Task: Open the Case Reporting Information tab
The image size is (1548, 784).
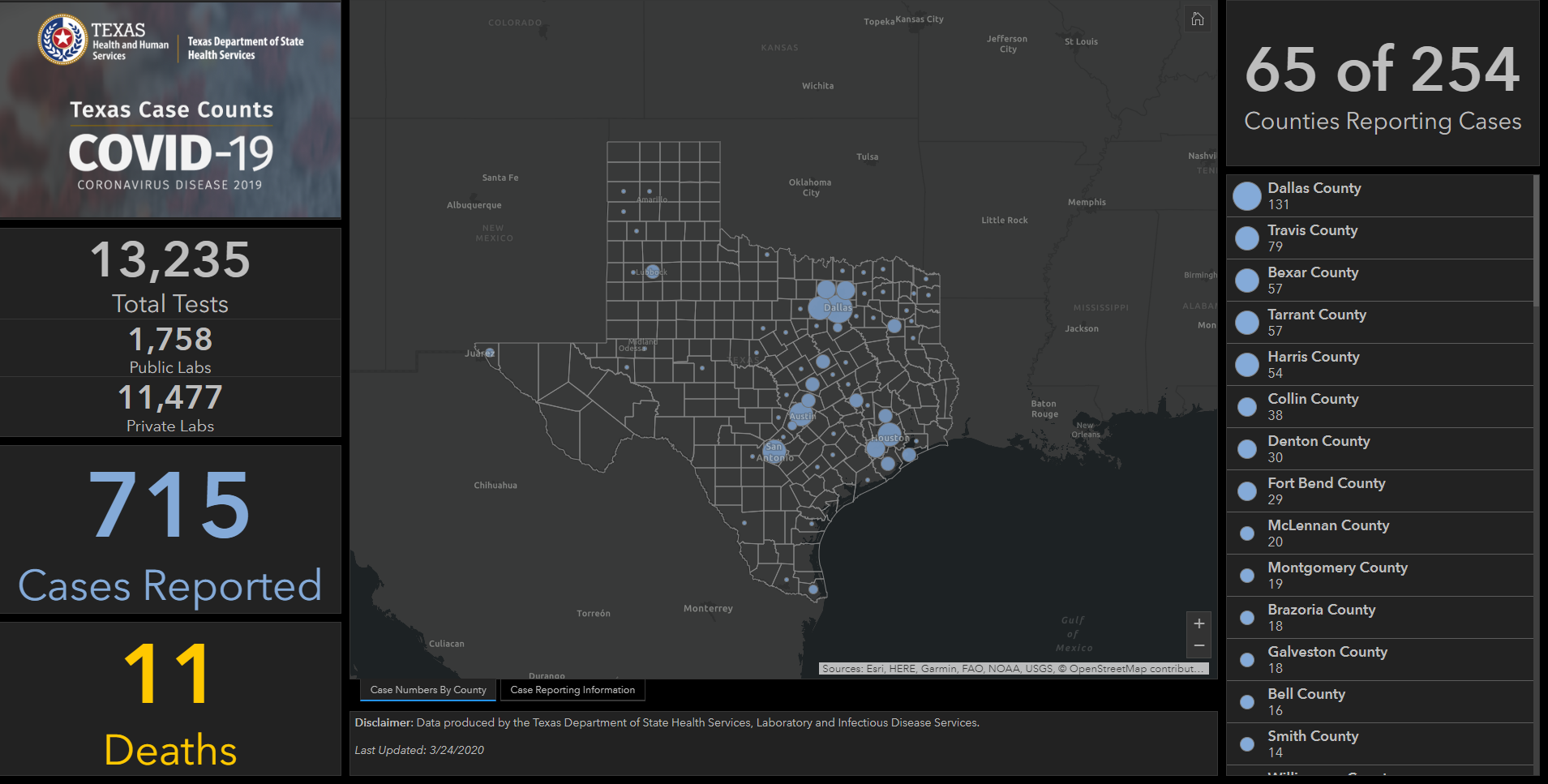Action: [x=572, y=690]
